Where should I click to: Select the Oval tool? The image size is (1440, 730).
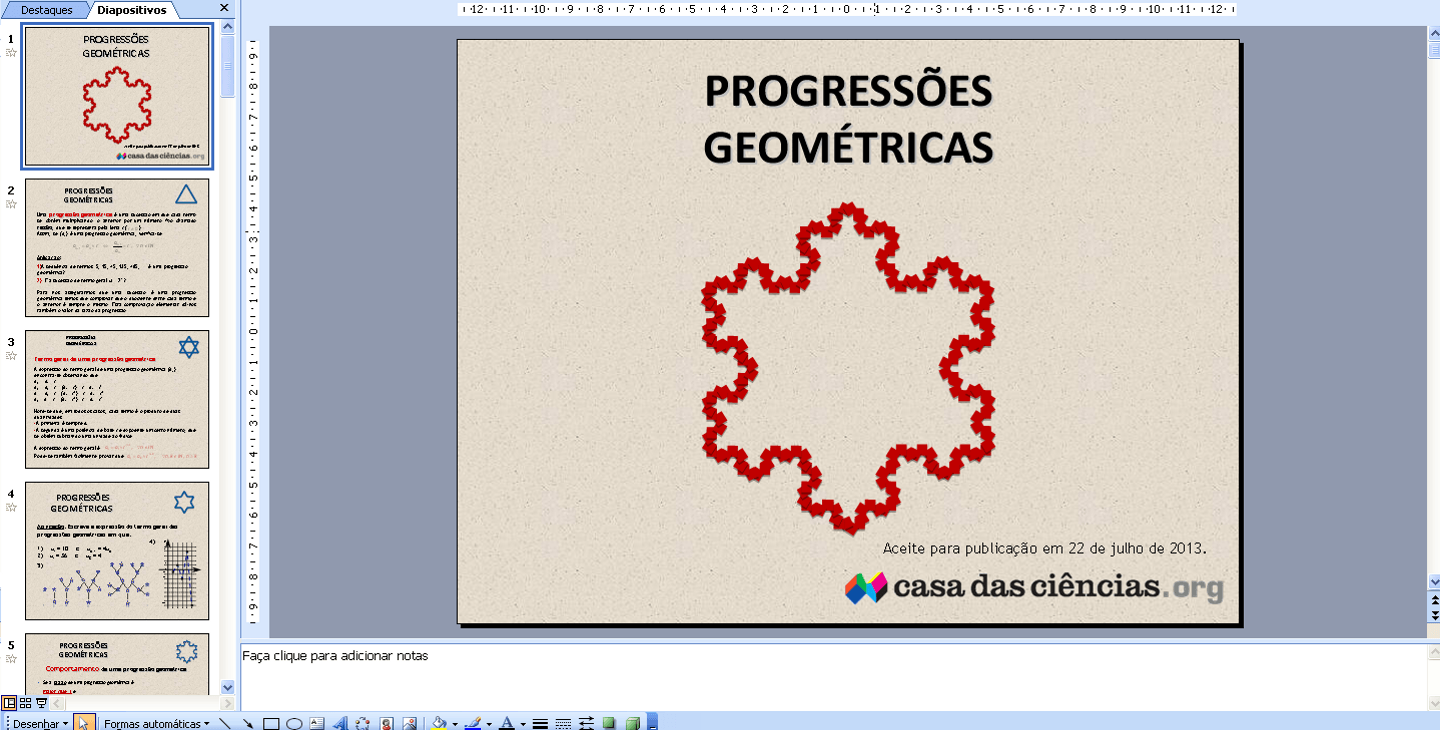(294, 723)
